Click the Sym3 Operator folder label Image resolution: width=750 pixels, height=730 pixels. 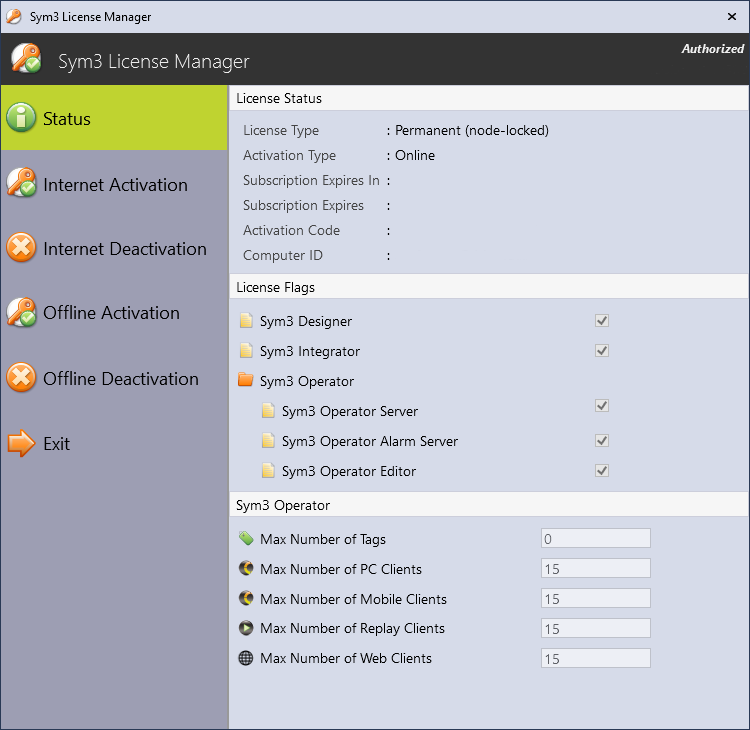pyautogui.click(x=307, y=381)
